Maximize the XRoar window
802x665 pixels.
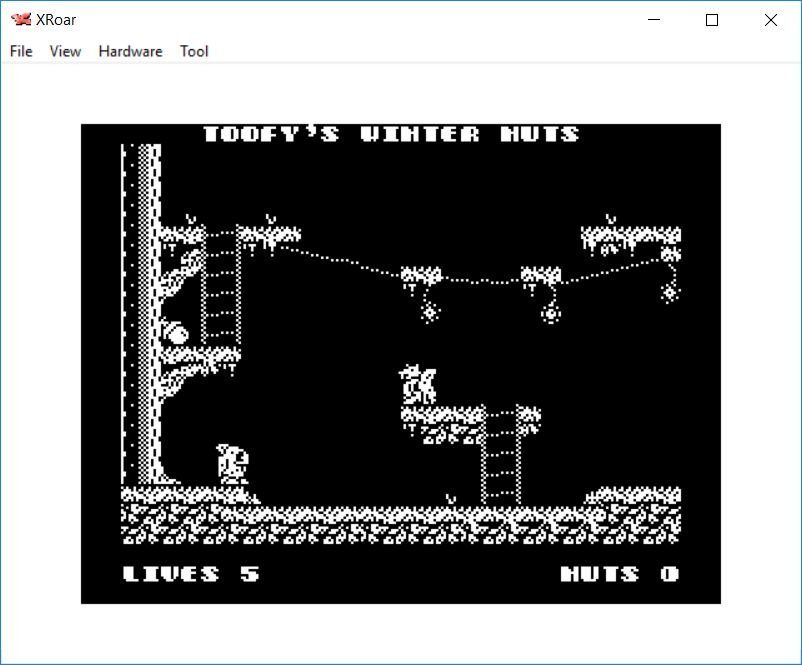[712, 19]
